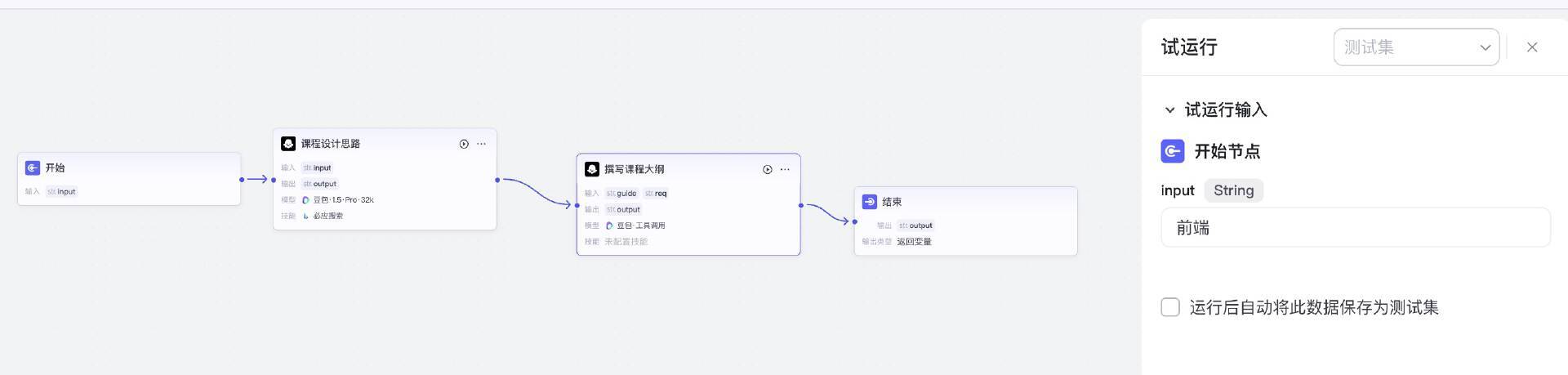
Task: Click the output port of 开始 node
Action: pyautogui.click(x=242, y=180)
